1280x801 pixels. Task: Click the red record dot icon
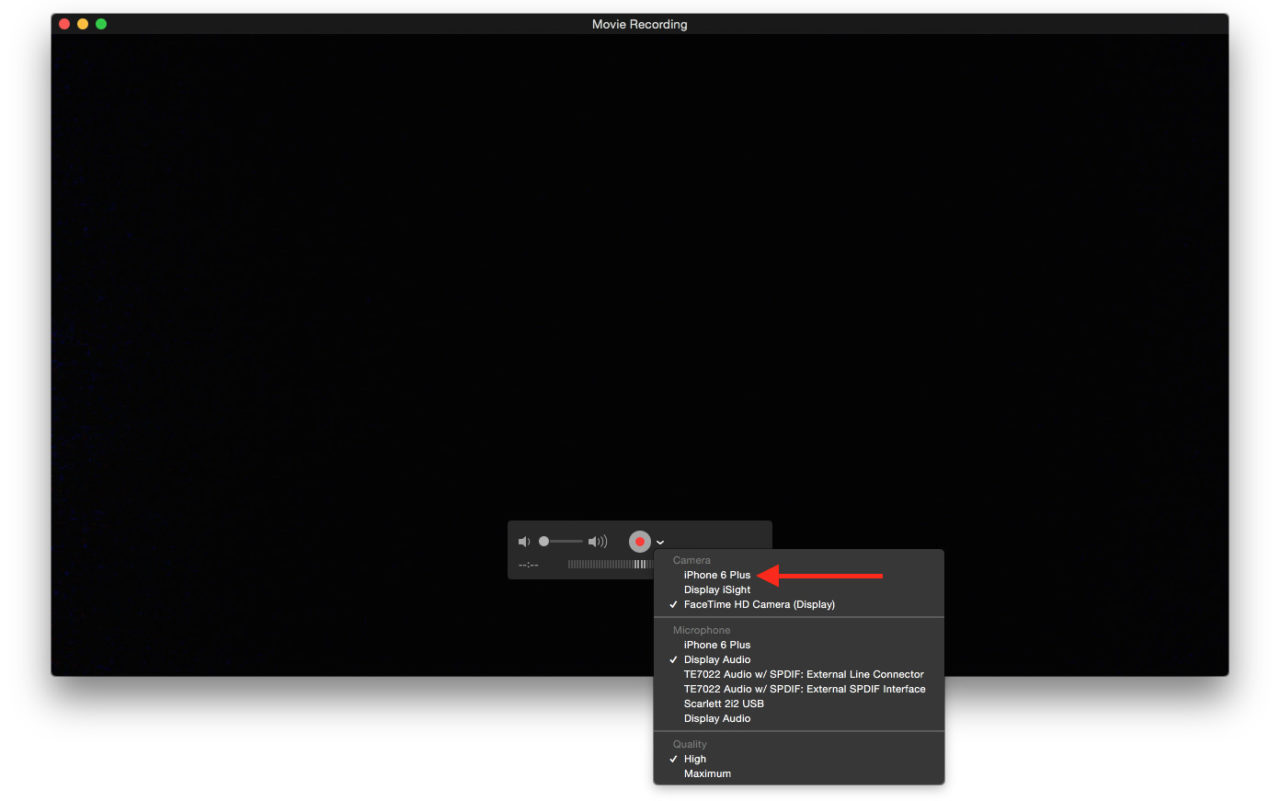[639, 541]
